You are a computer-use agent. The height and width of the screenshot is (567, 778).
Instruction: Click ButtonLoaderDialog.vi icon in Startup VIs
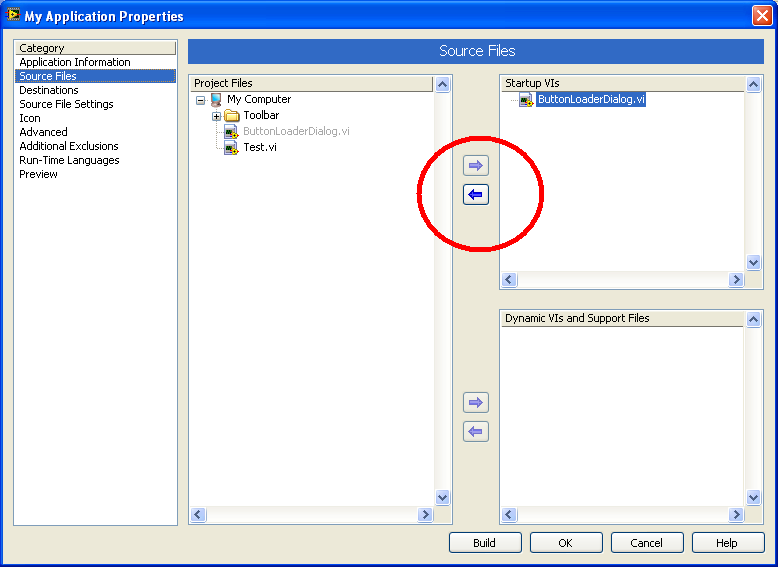point(526,100)
